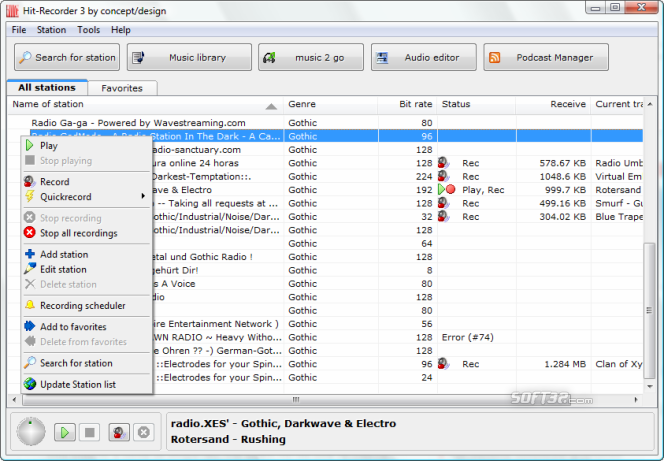Sort by the Status column header
The image size is (664, 461).
tap(476, 104)
